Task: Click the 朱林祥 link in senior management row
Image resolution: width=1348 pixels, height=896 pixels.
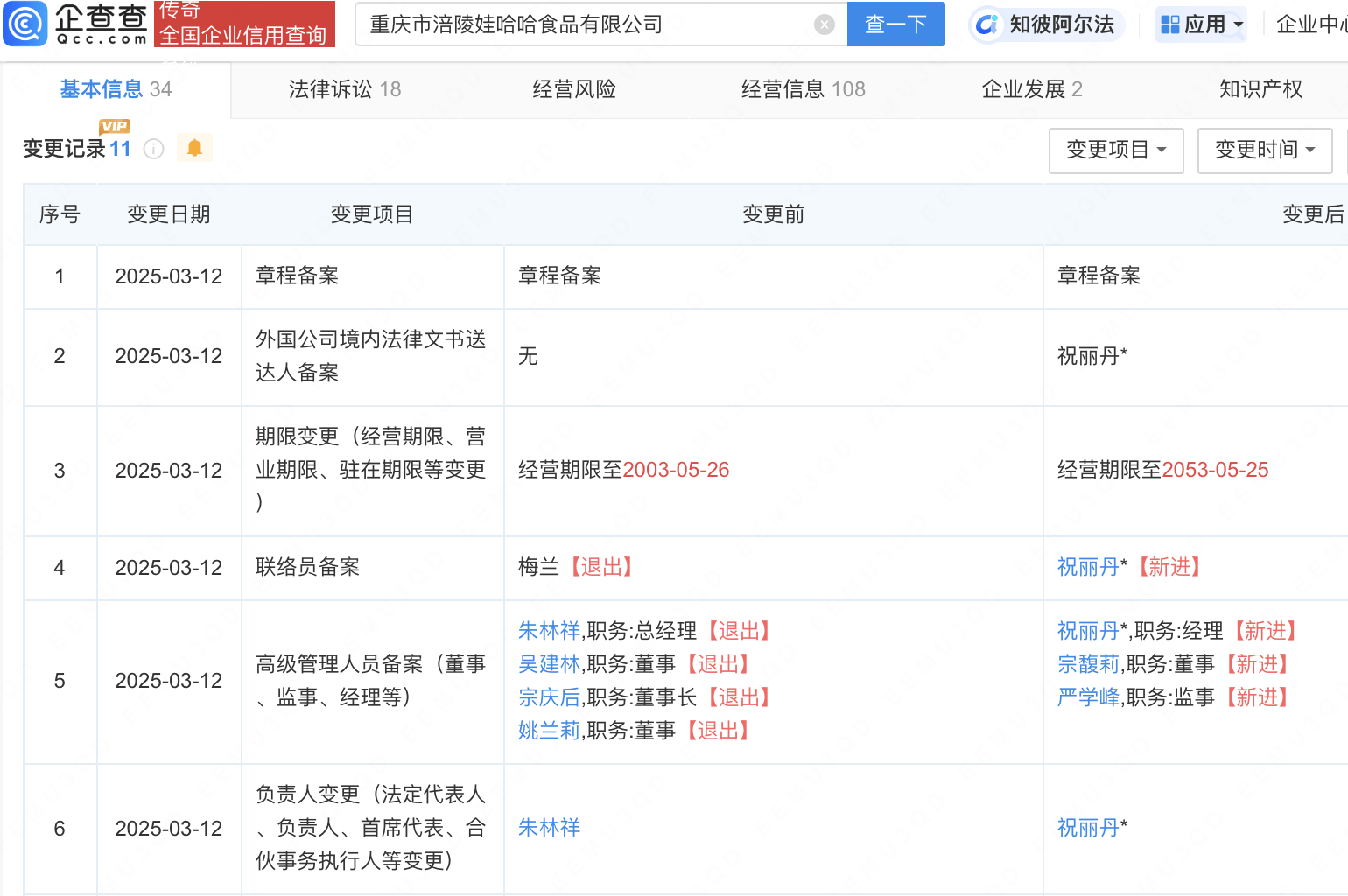Action: click(x=549, y=630)
